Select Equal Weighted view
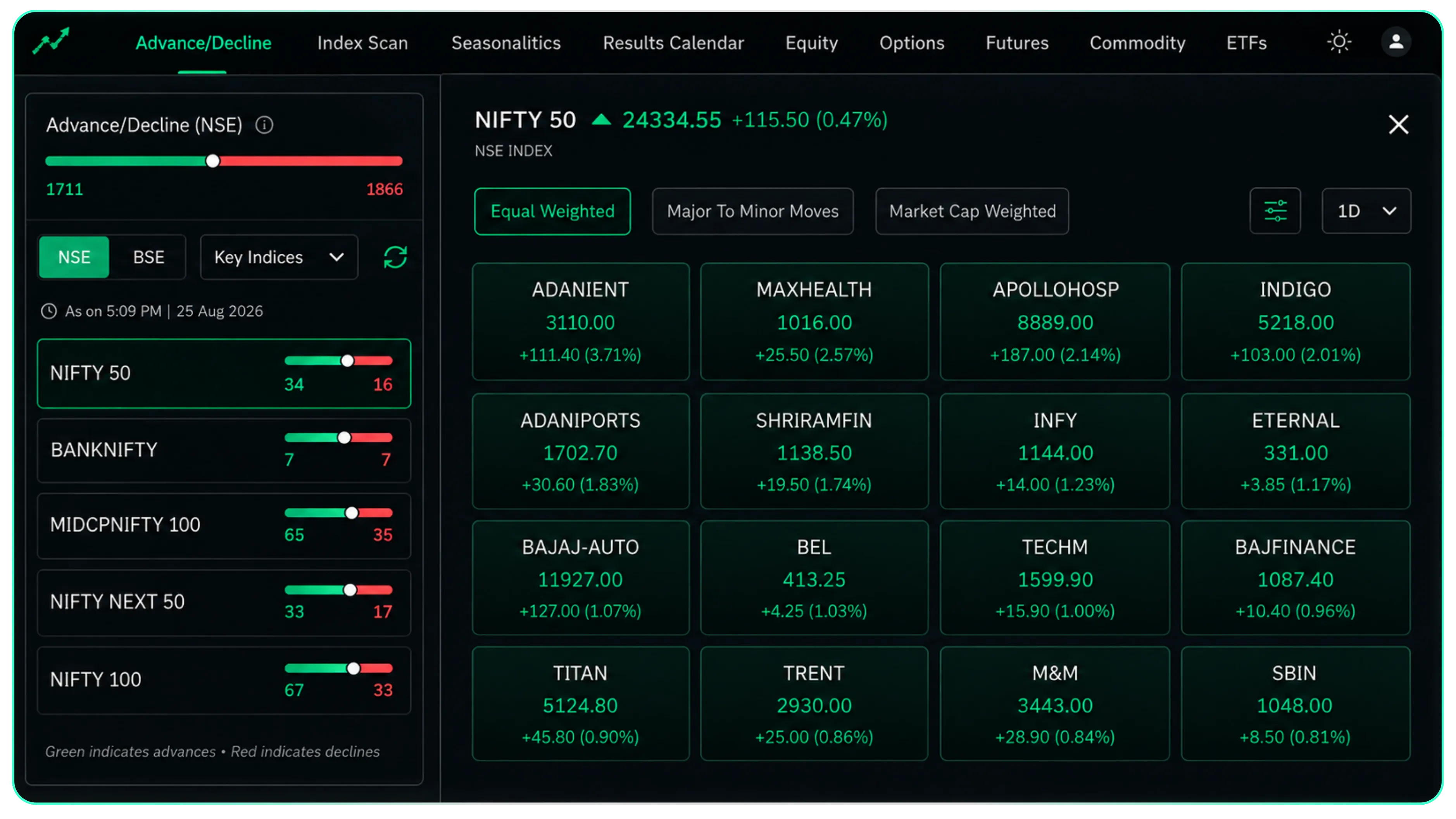Viewport: 1456px width, 819px height. coord(552,211)
